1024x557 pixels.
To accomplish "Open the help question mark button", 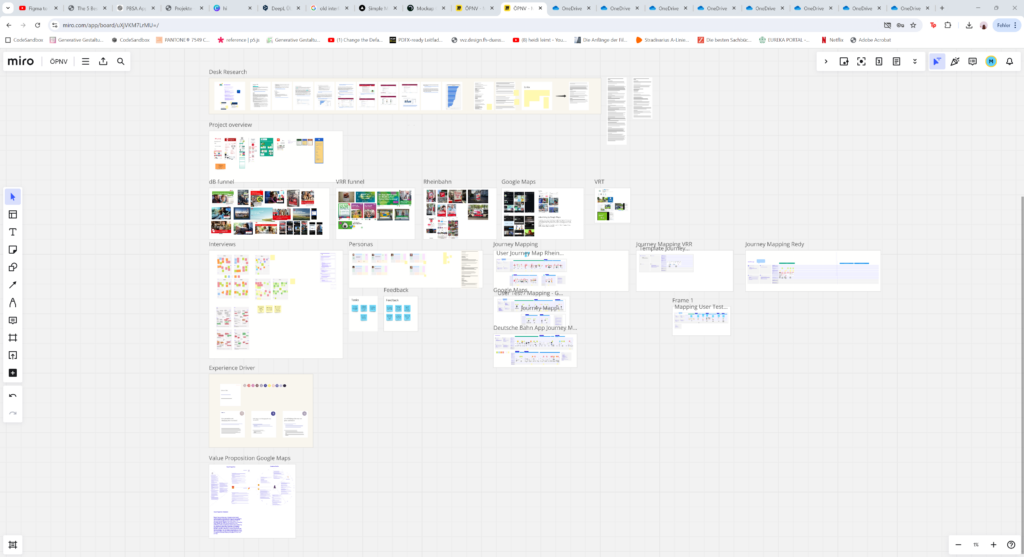I will pyautogui.click(x=1011, y=545).
